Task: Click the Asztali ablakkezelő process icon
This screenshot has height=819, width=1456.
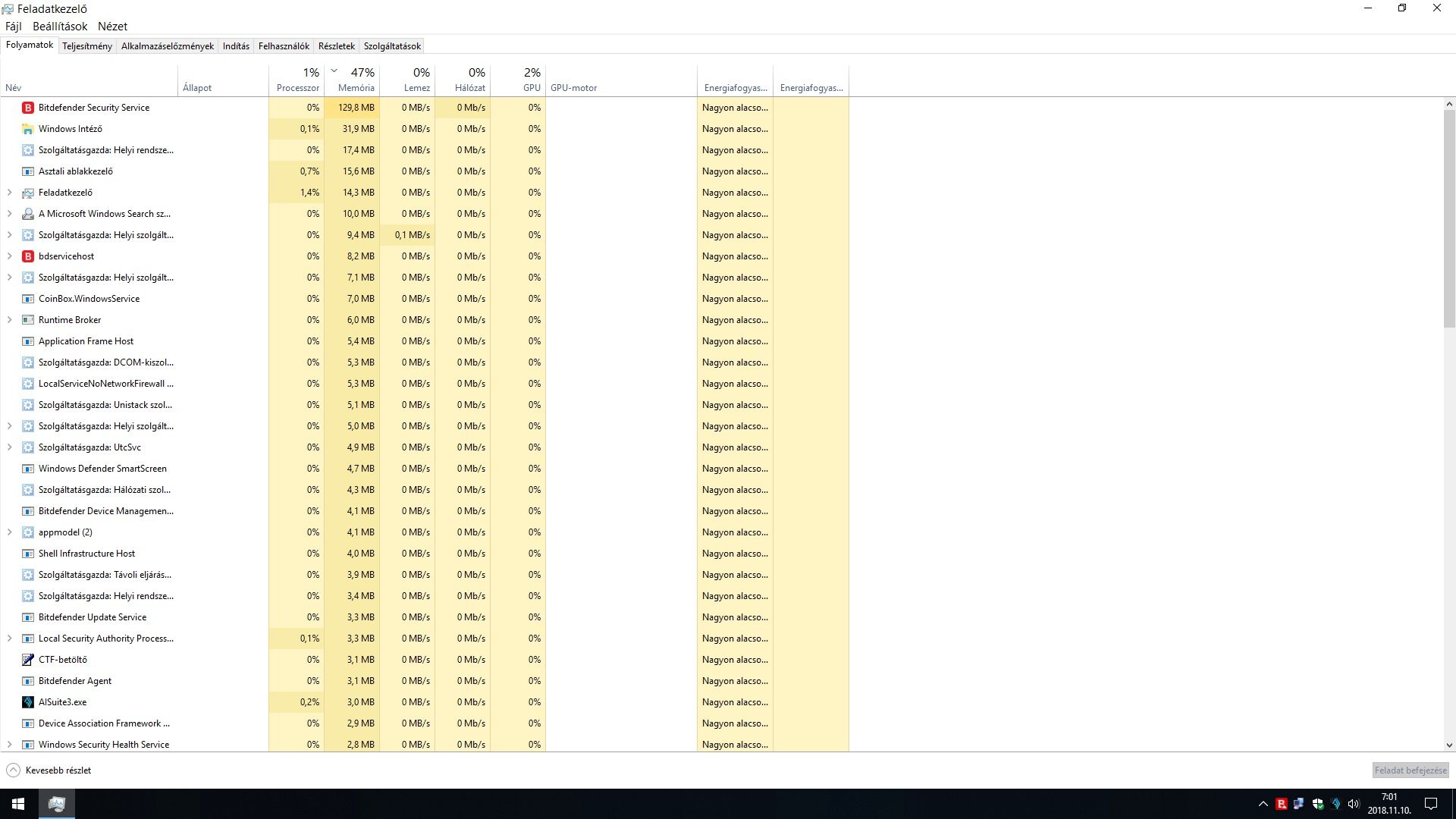Action: (28, 171)
